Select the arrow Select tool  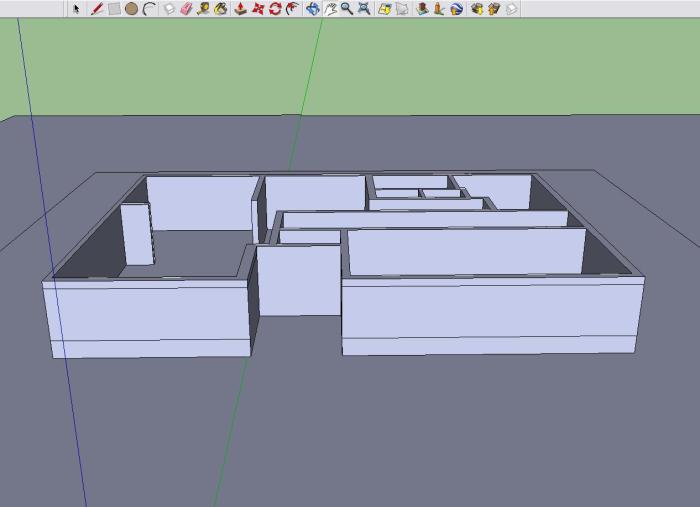click(x=77, y=9)
